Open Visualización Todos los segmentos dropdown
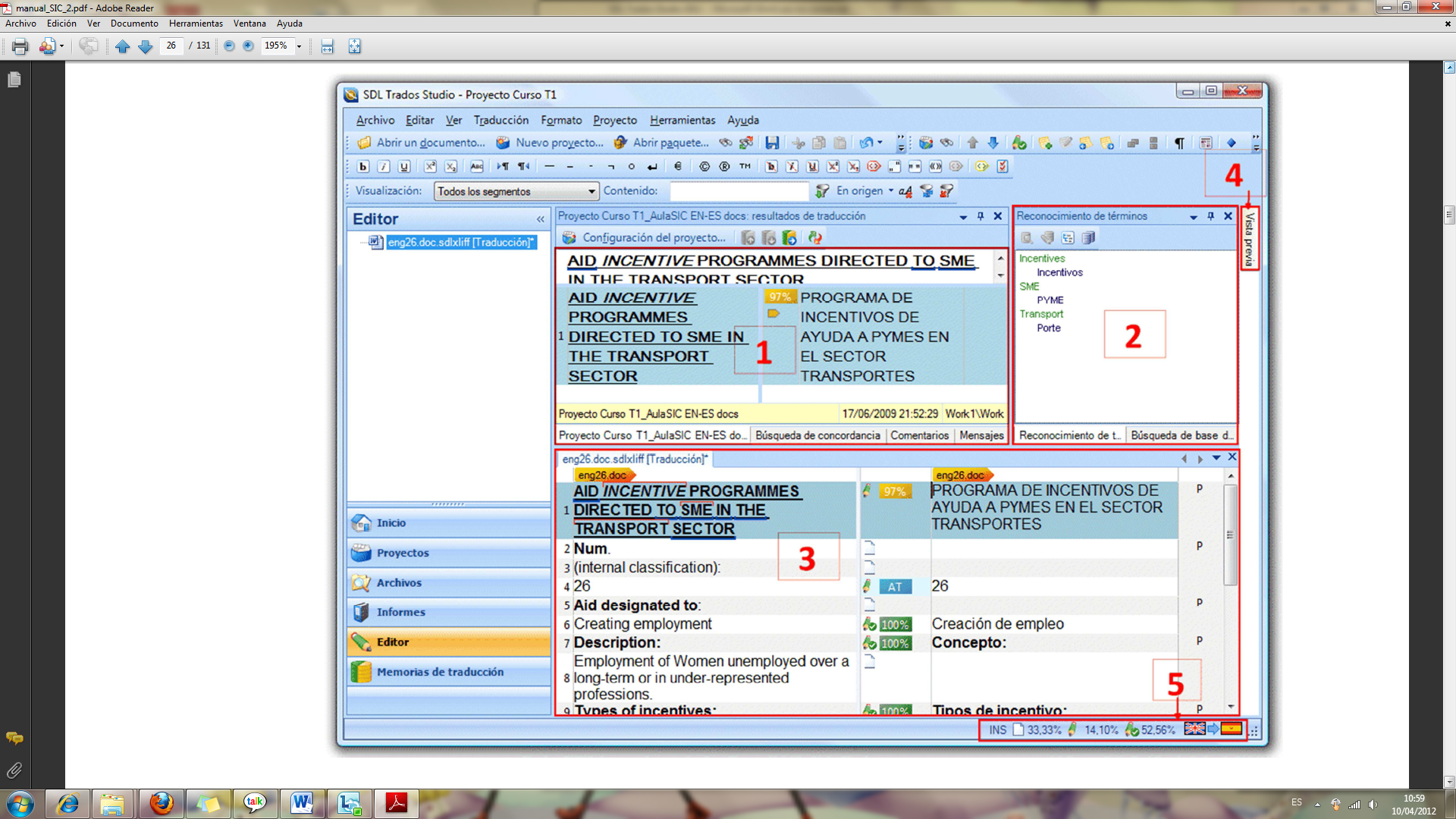 click(516, 191)
